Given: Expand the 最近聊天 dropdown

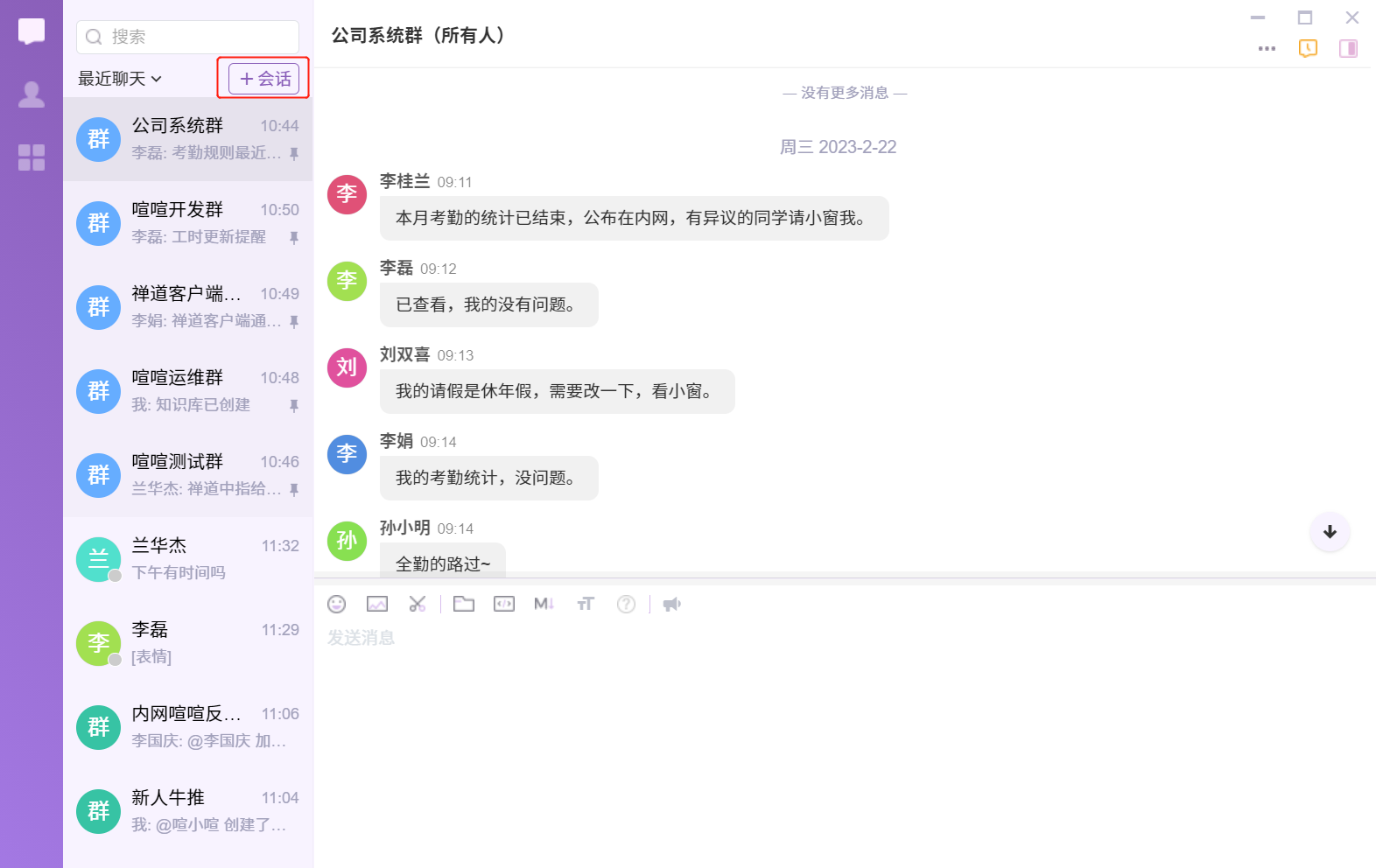Looking at the screenshot, I should [120, 79].
